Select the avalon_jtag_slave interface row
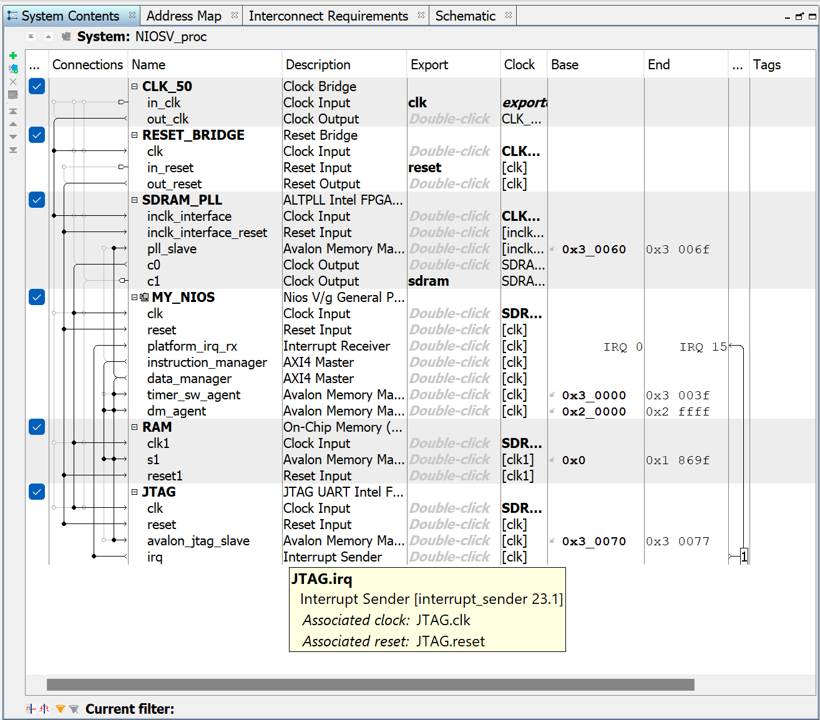The width and height of the screenshot is (820, 720). click(x=198, y=541)
